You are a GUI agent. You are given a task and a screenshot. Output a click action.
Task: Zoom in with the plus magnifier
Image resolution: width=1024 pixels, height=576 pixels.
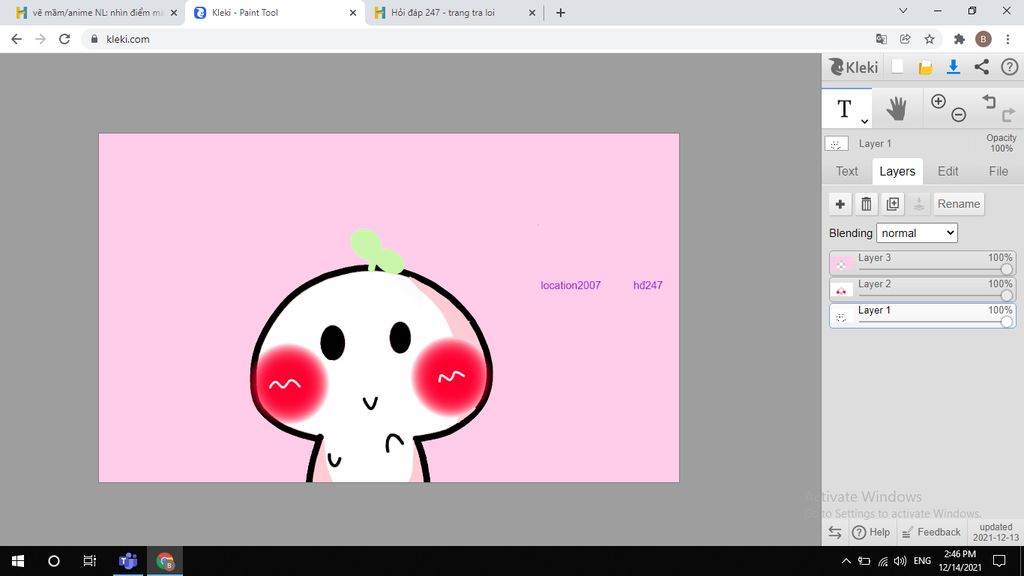(938, 101)
